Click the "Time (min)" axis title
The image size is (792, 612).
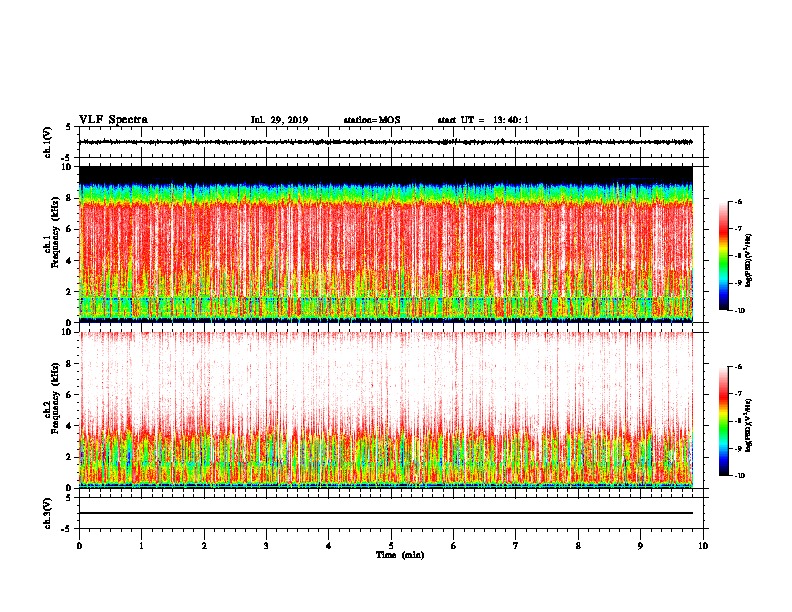[400, 555]
